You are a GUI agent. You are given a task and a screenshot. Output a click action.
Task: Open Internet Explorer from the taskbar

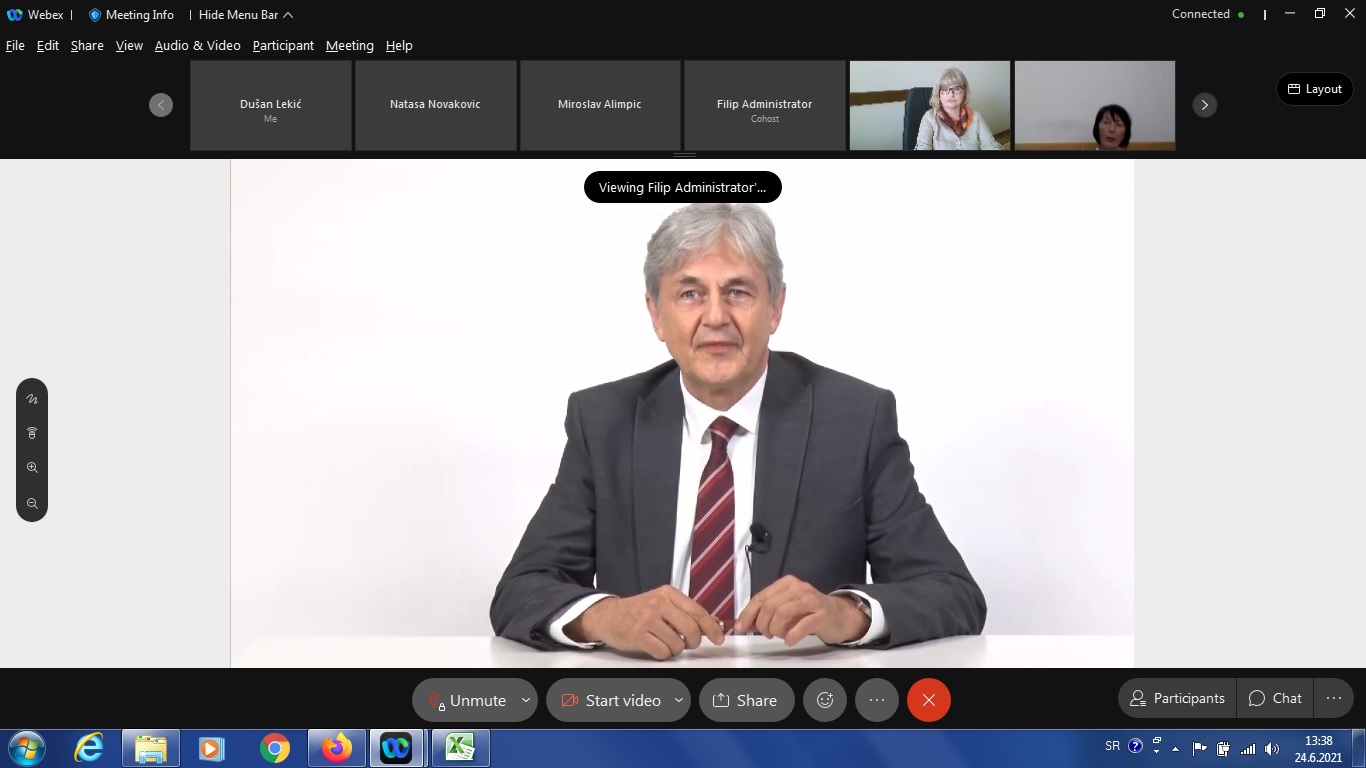[x=89, y=748]
